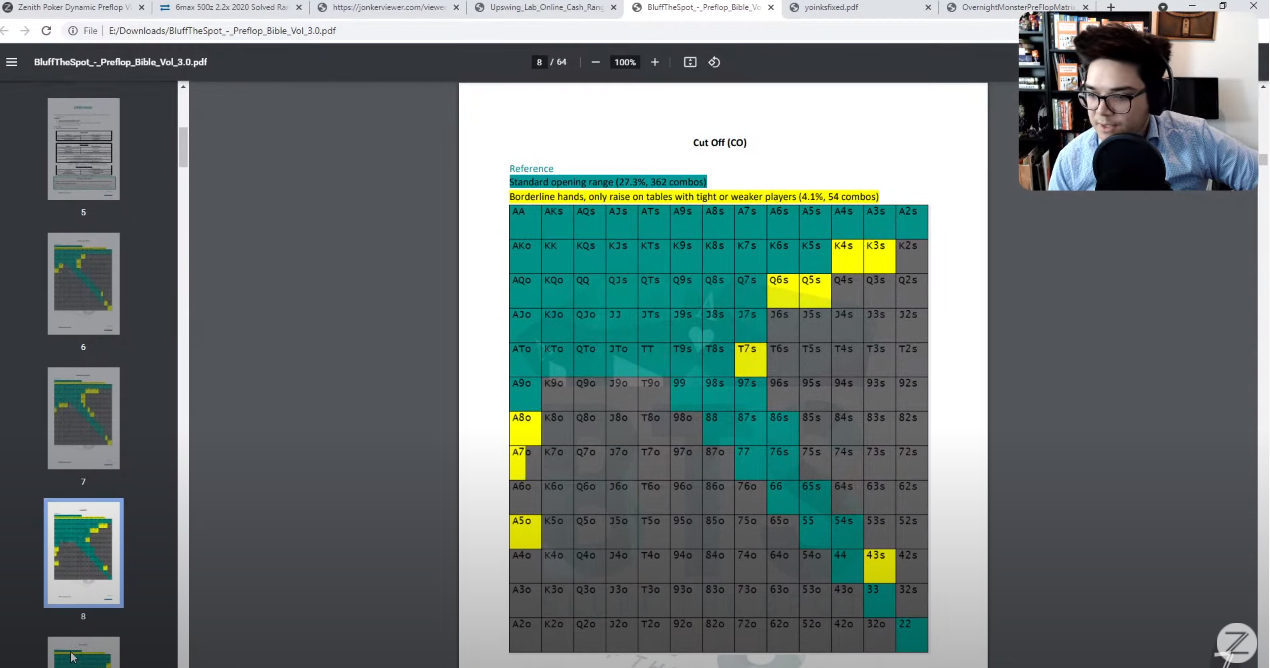Click the yellow K4s cell in the chart
Screen dimensions: 1270x668
(847, 256)
